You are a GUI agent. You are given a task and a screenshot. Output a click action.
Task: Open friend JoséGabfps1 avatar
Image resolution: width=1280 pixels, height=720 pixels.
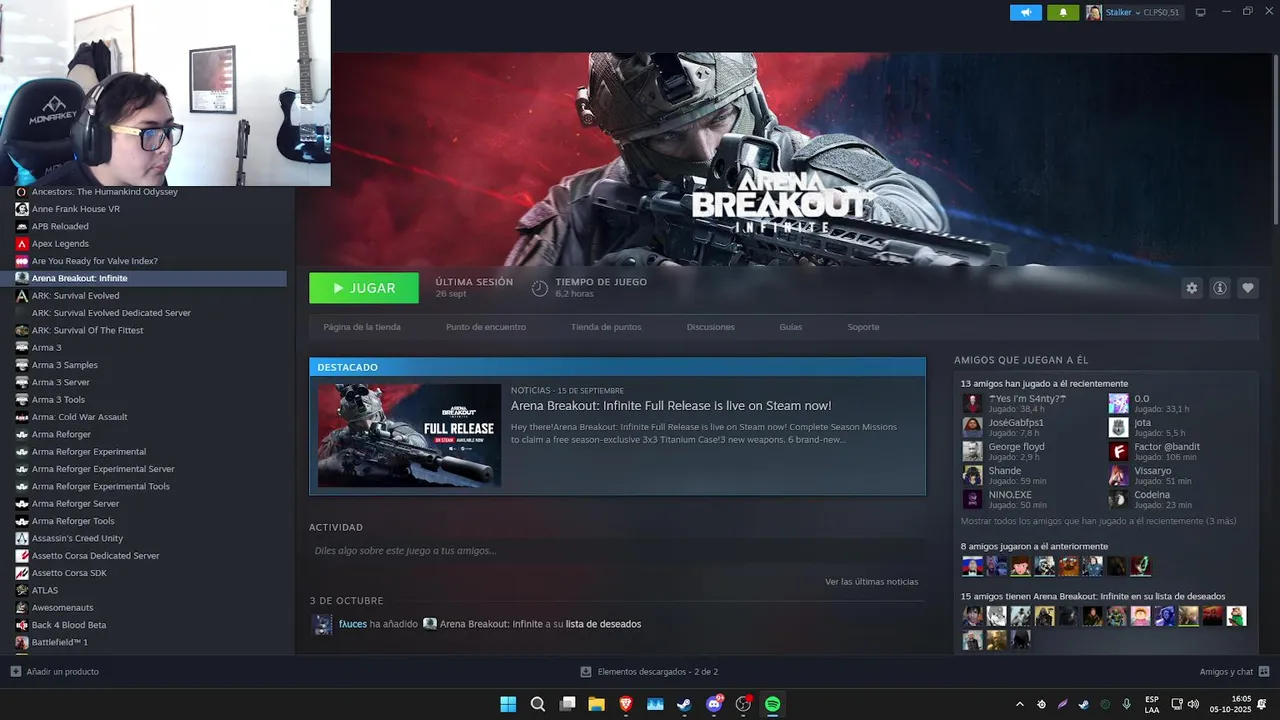[x=972, y=427]
